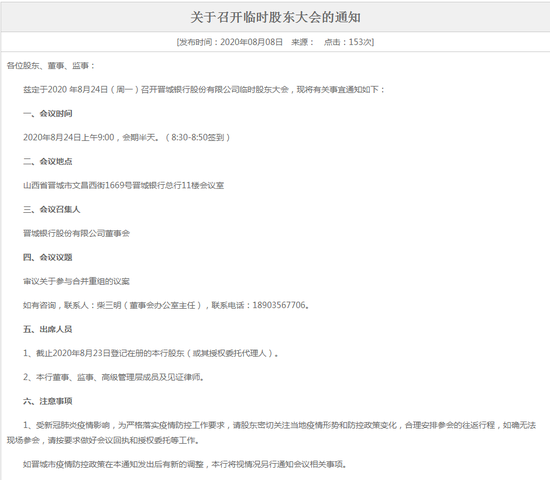Click the hit count 153次

360,42
